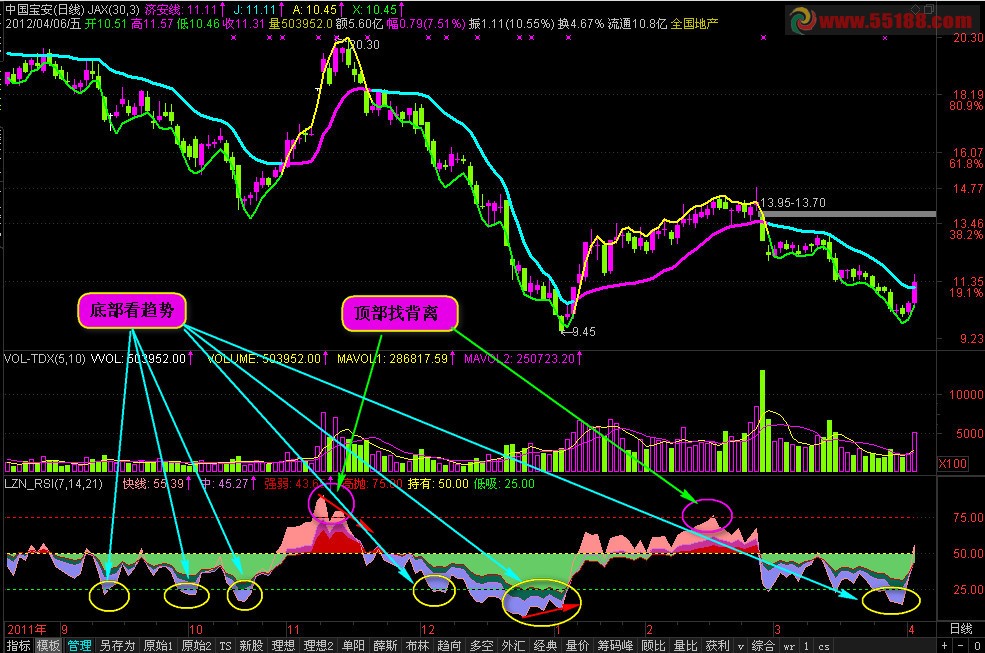Switch to the 量价 template tab
This screenshot has height=653, width=985.
(577, 645)
